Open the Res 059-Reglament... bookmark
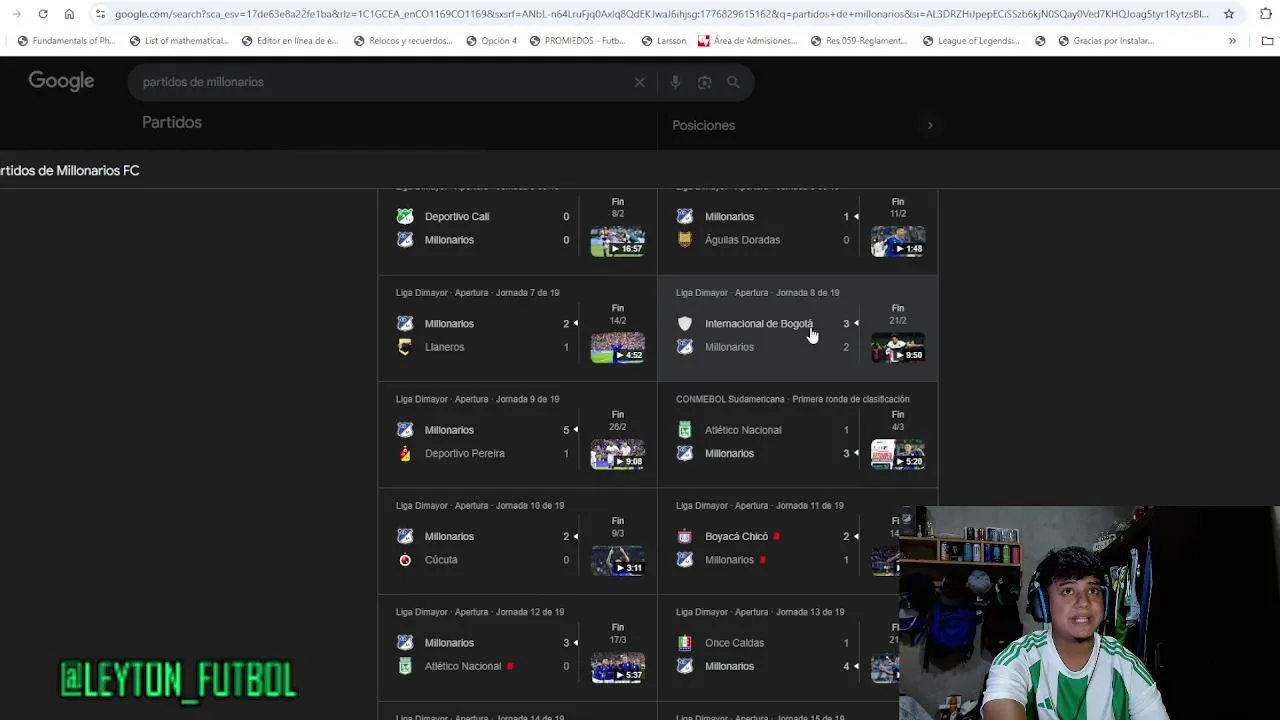 pyautogui.click(x=859, y=41)
